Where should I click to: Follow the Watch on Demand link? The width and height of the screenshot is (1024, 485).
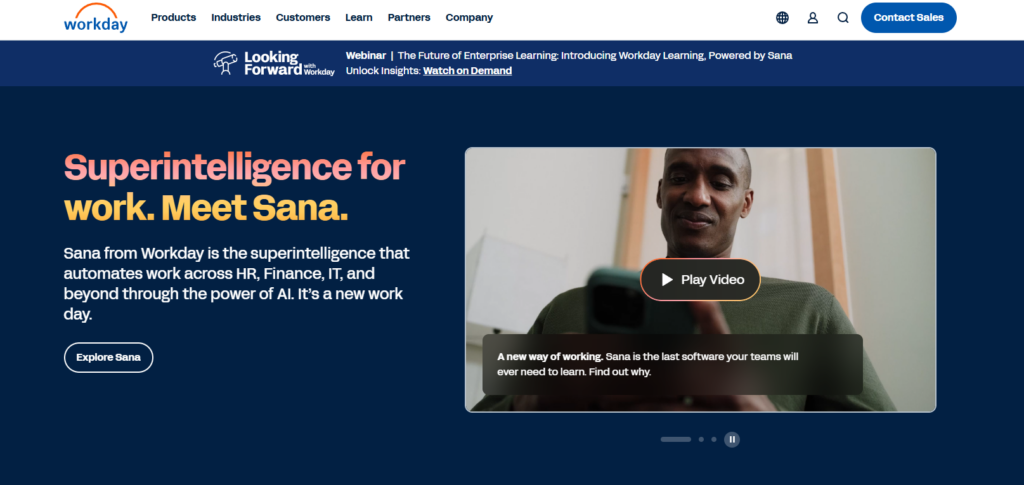[468, 70]
